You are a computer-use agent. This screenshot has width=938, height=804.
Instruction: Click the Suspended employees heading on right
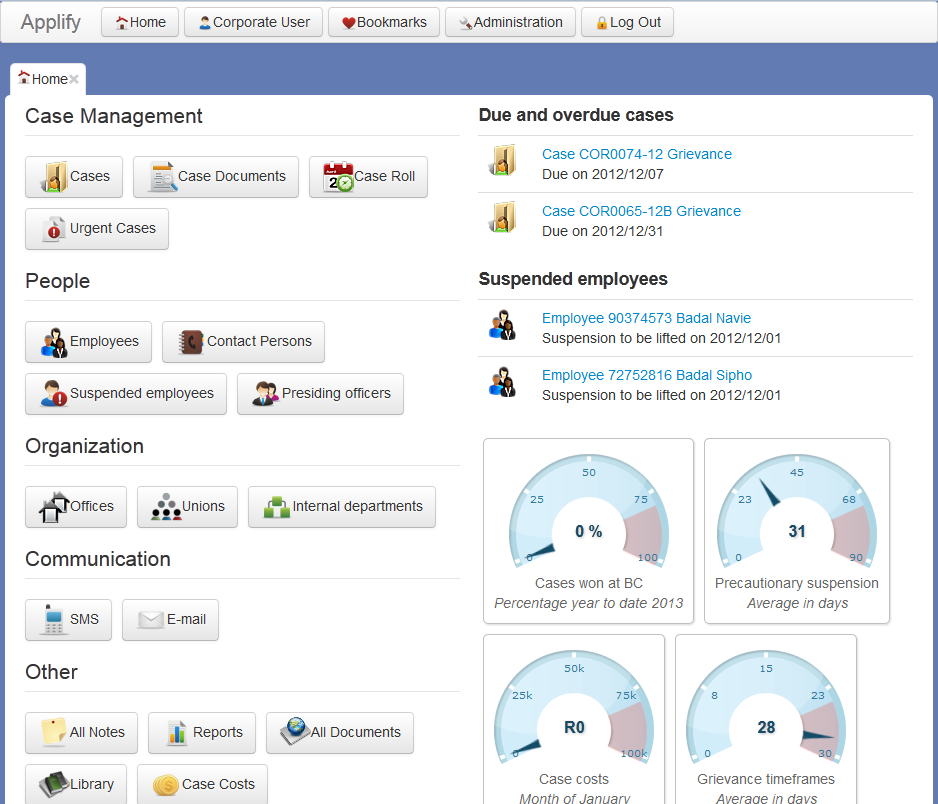pos(573,279)
